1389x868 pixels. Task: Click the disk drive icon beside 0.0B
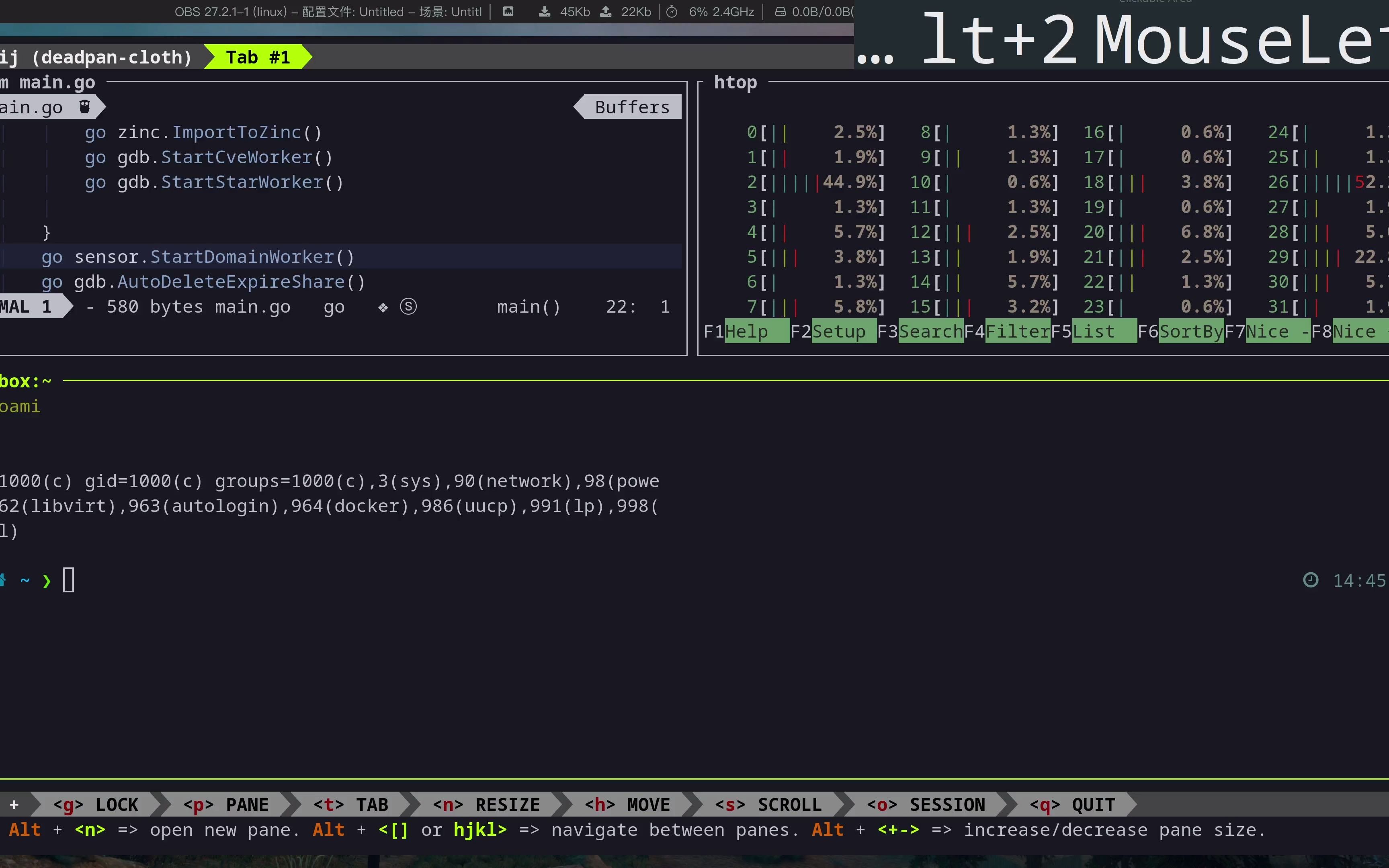[x=780, y=12]
